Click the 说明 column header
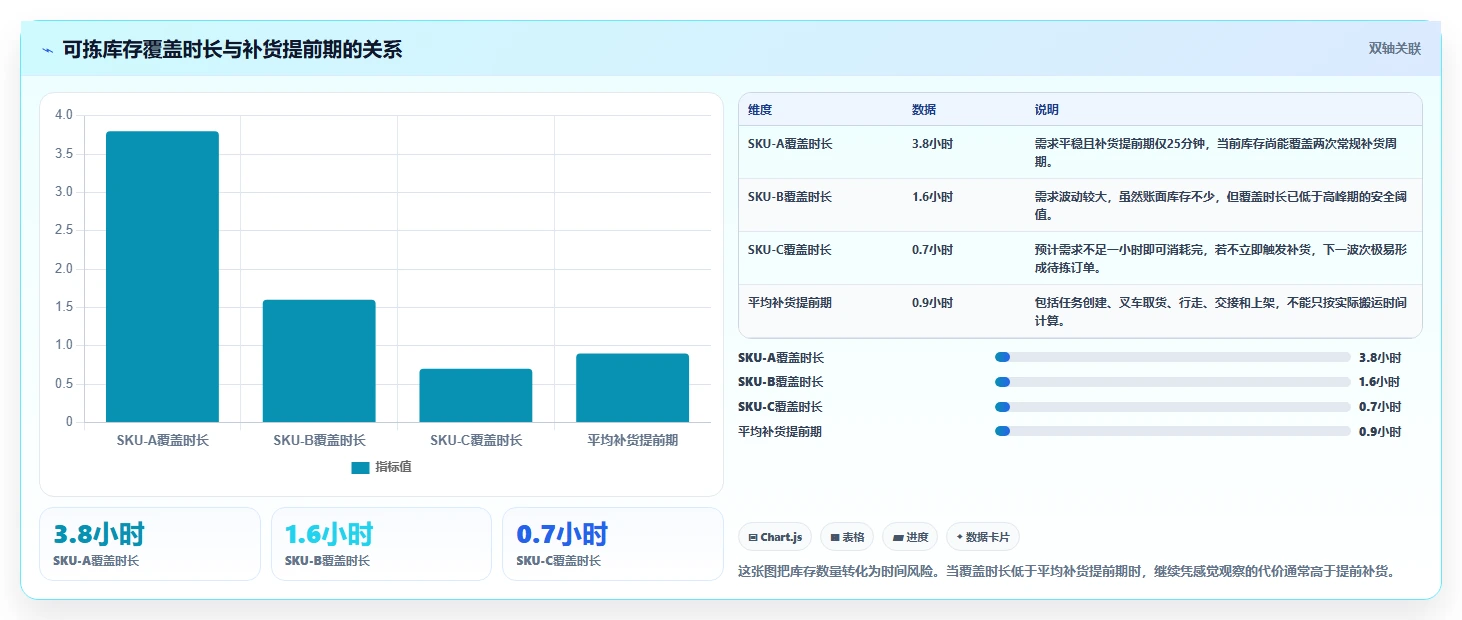This screenshot has height=620, width=1462. [x=1047, y=110]
